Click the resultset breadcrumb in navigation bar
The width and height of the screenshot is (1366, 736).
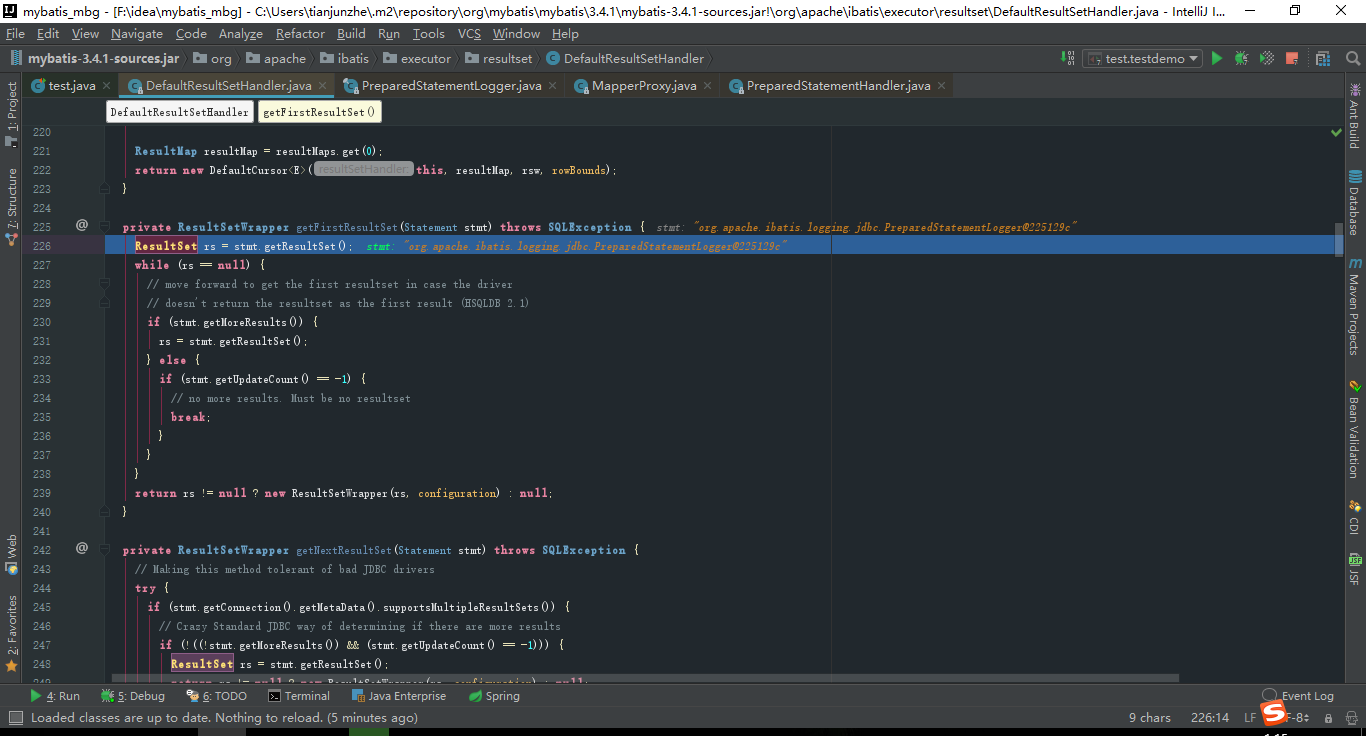point(508,58)
